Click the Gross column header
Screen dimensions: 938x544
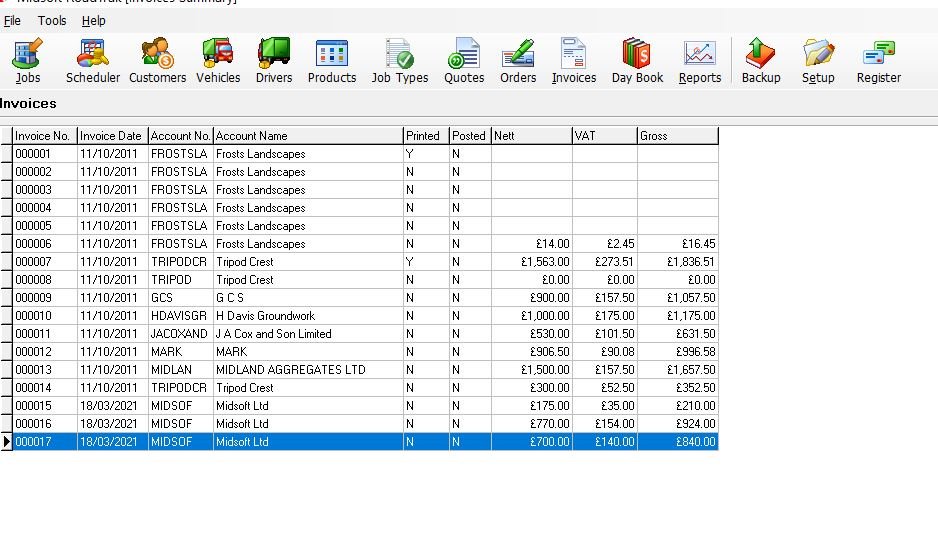pos(678,136)
